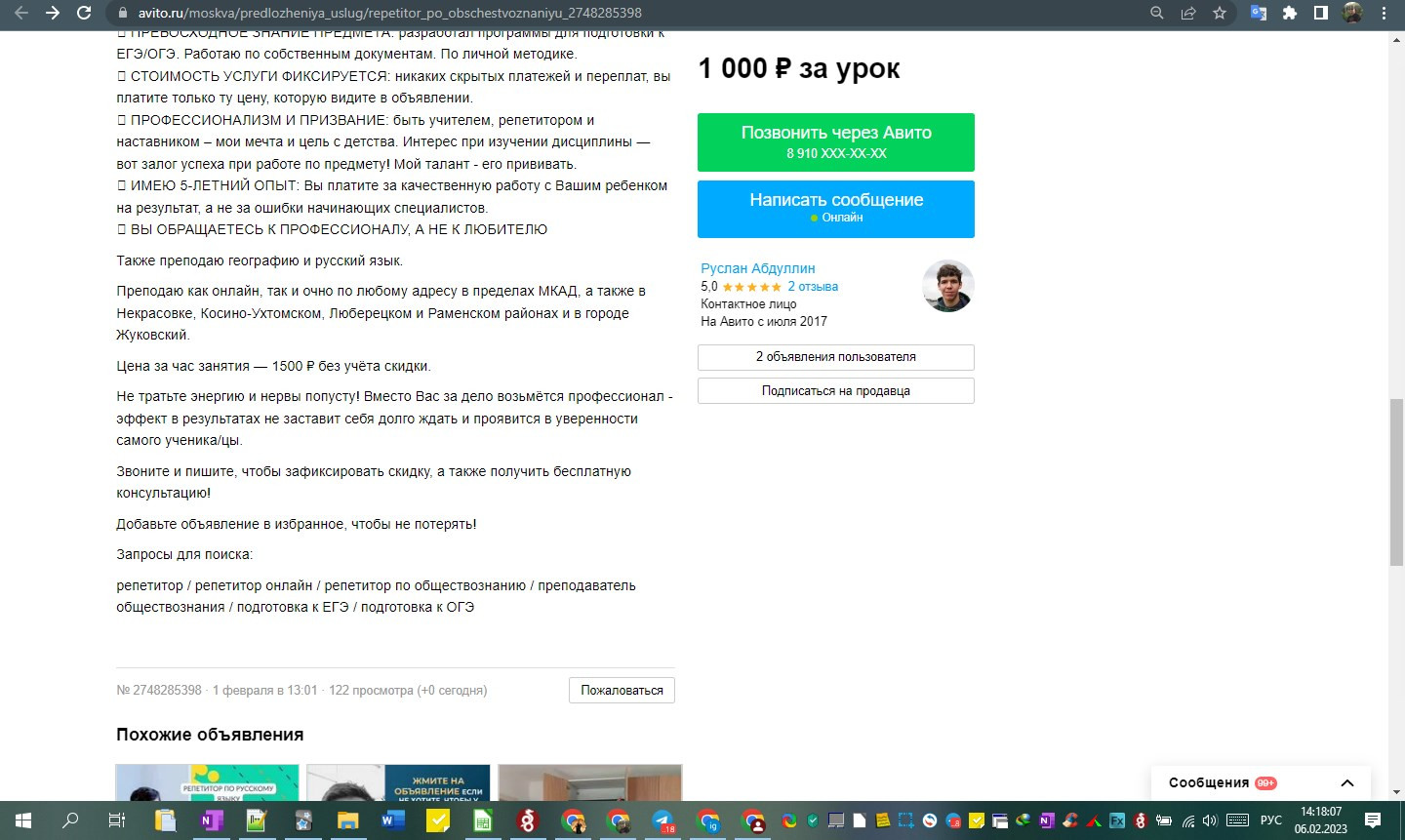This screenshot has height=840, width=1405.
Task: Click the price text '1 000 ₽ за урок'
Action: click(799, 68)
